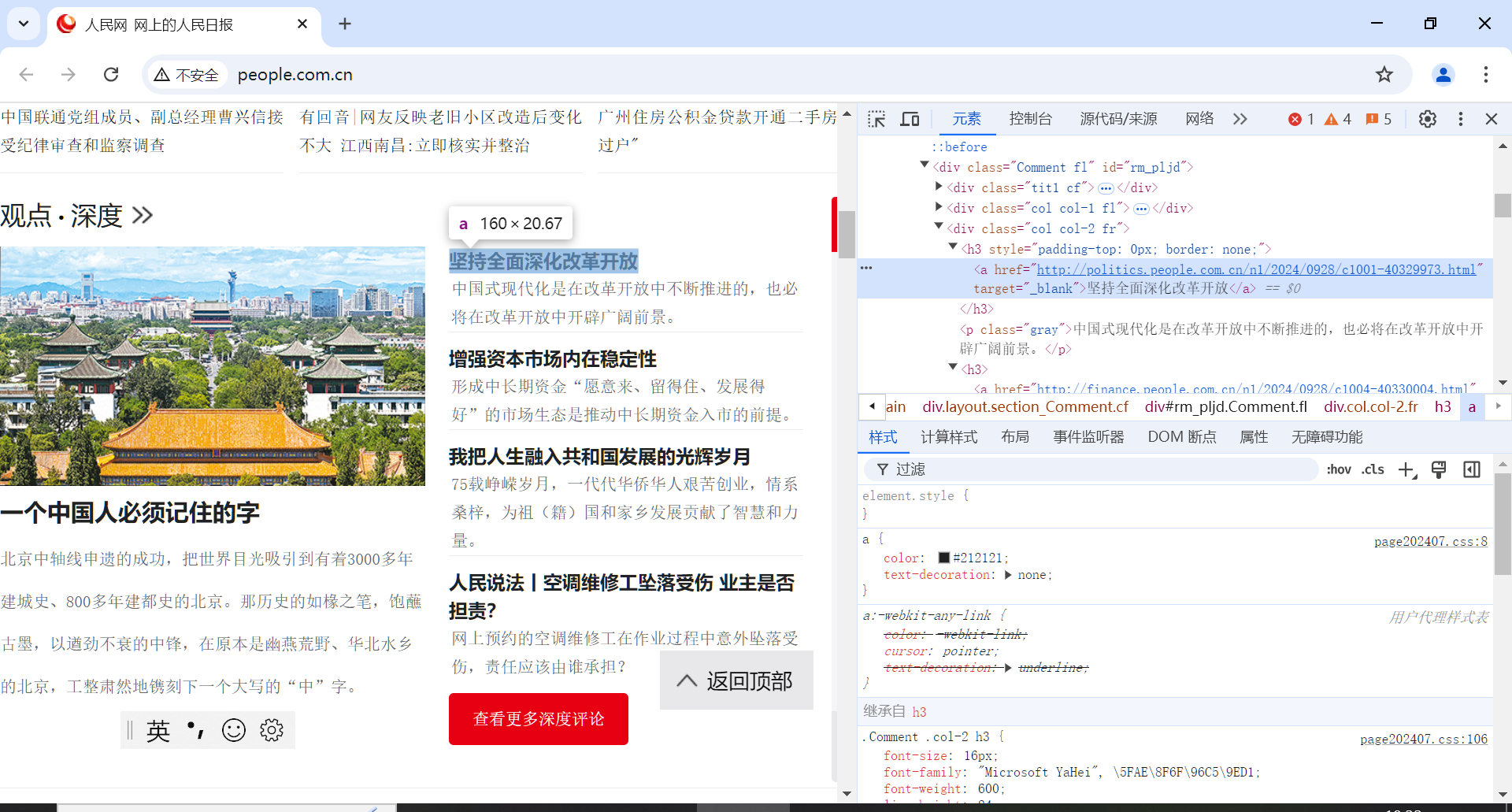
Task: Expand the text-decoration none property
Action: [1008, 575]
